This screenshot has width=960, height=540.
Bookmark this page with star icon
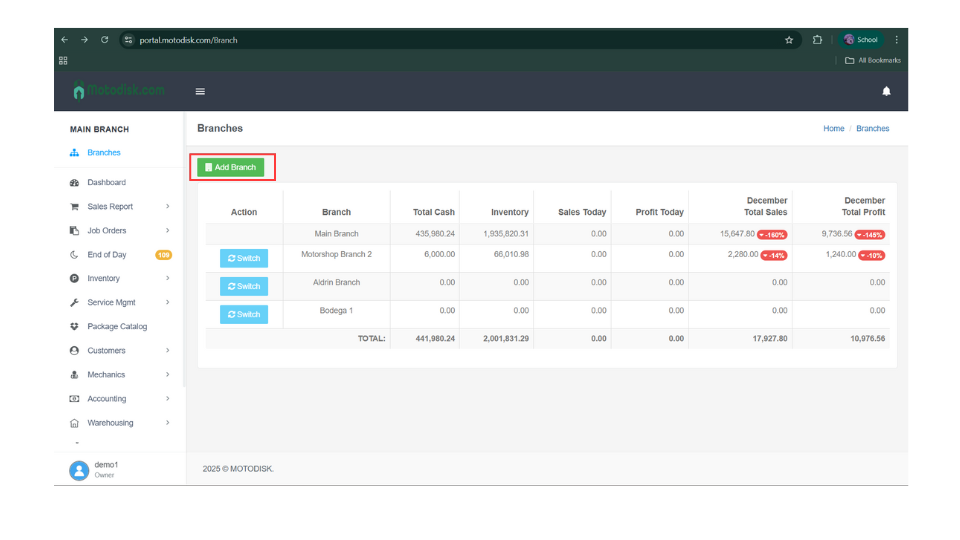(789, 40)
